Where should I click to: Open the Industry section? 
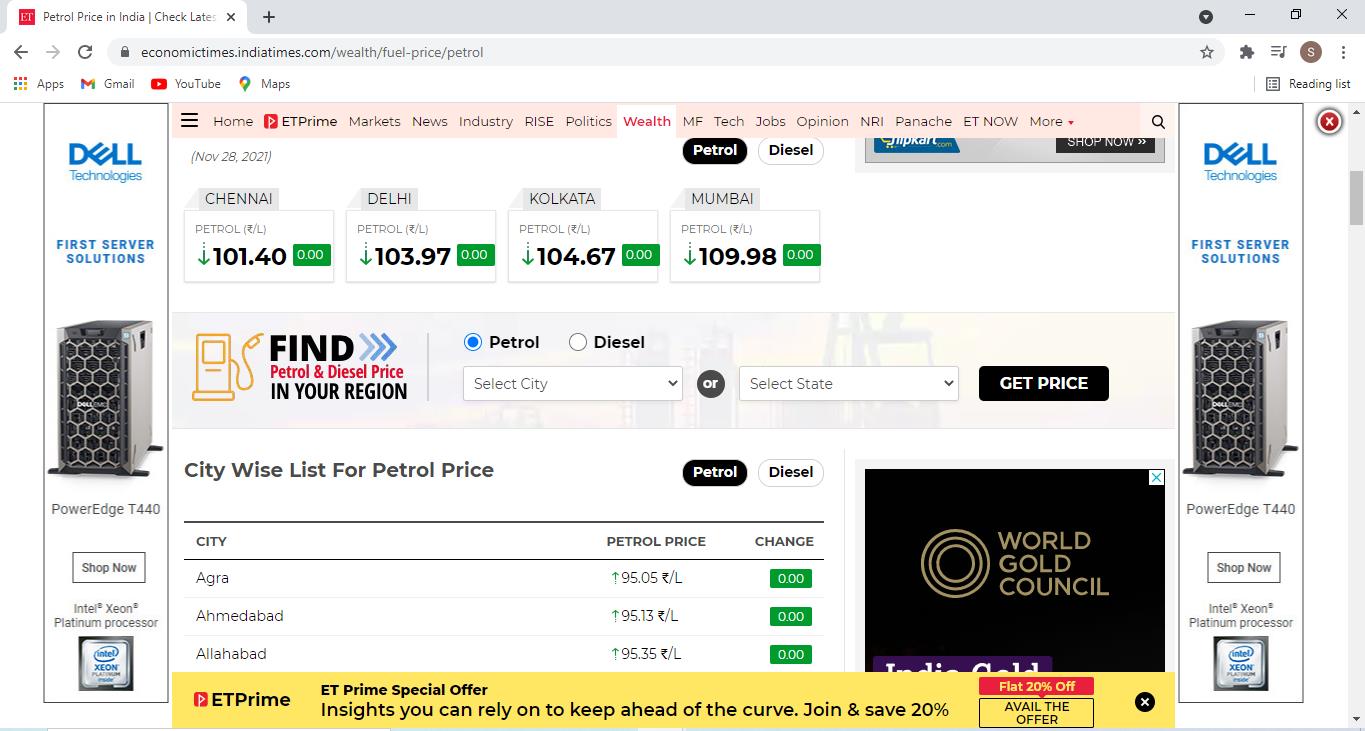(486, 121)
